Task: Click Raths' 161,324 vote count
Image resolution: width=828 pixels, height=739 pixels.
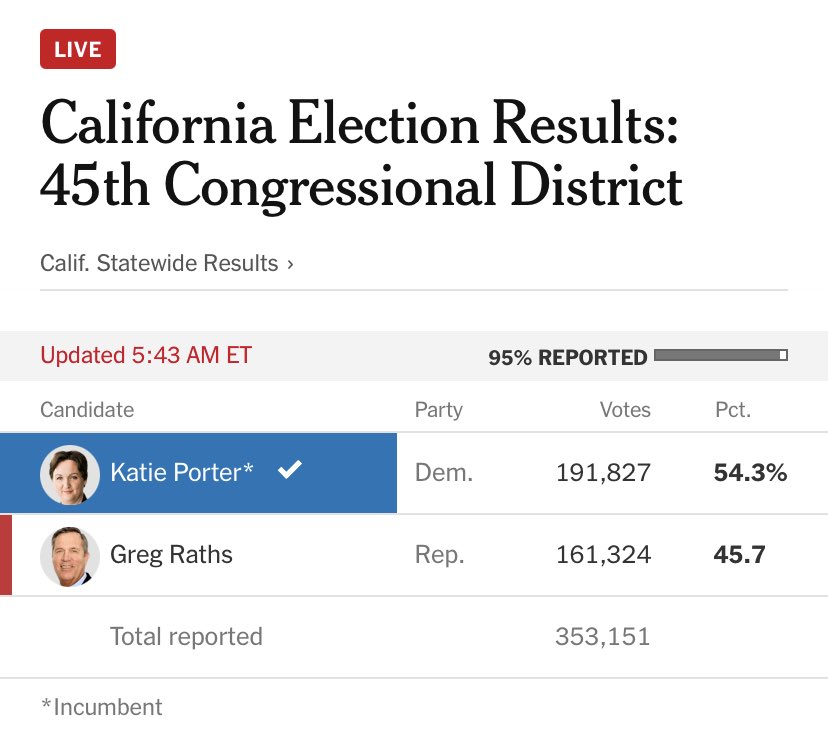Action: point(604,555)
